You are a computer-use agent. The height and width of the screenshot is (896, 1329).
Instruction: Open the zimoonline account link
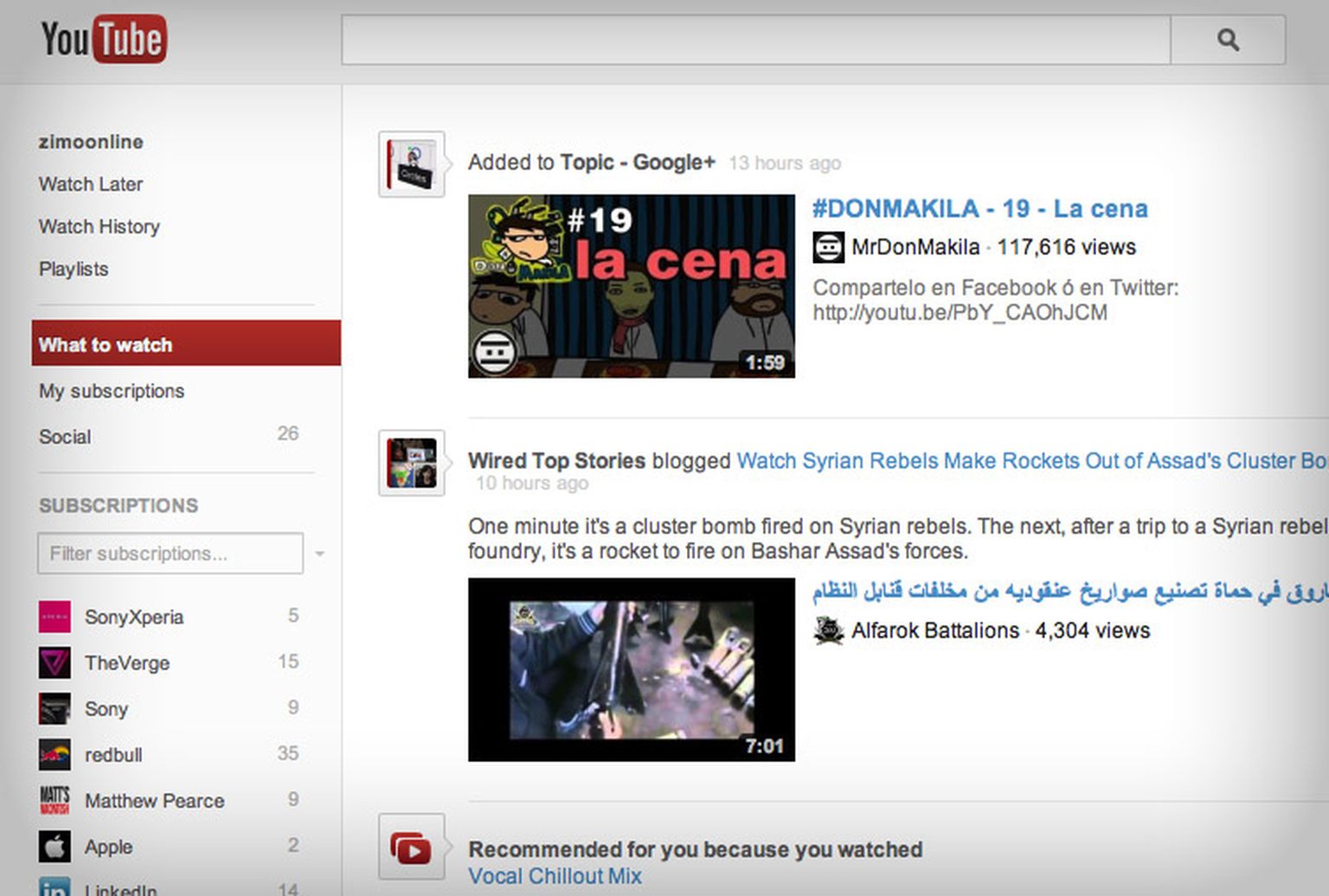click(91, 142)
